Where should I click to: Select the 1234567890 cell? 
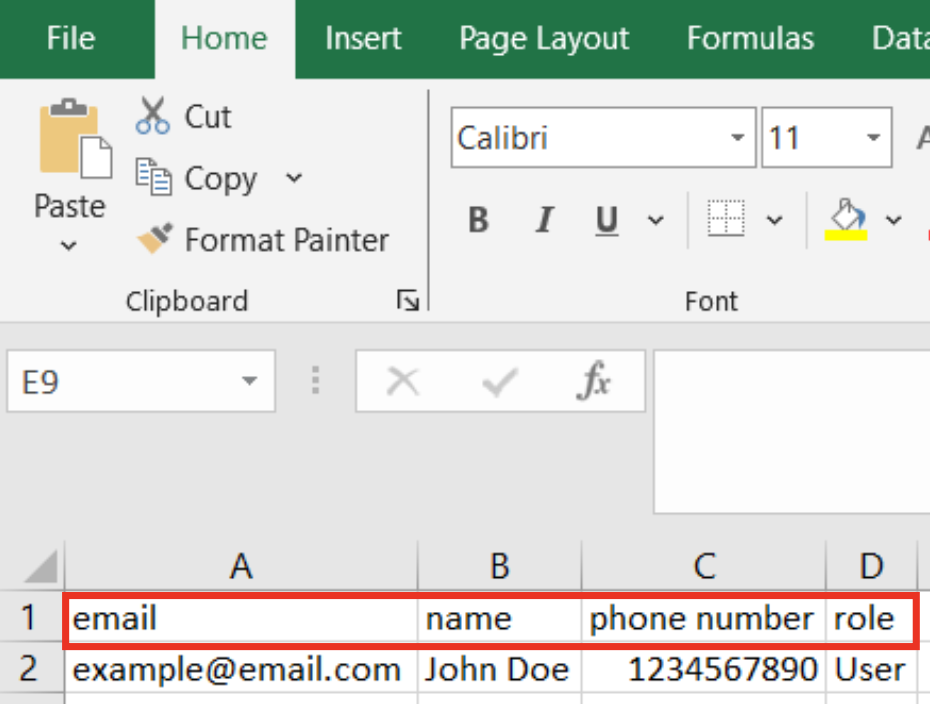[x=704, y=669]
